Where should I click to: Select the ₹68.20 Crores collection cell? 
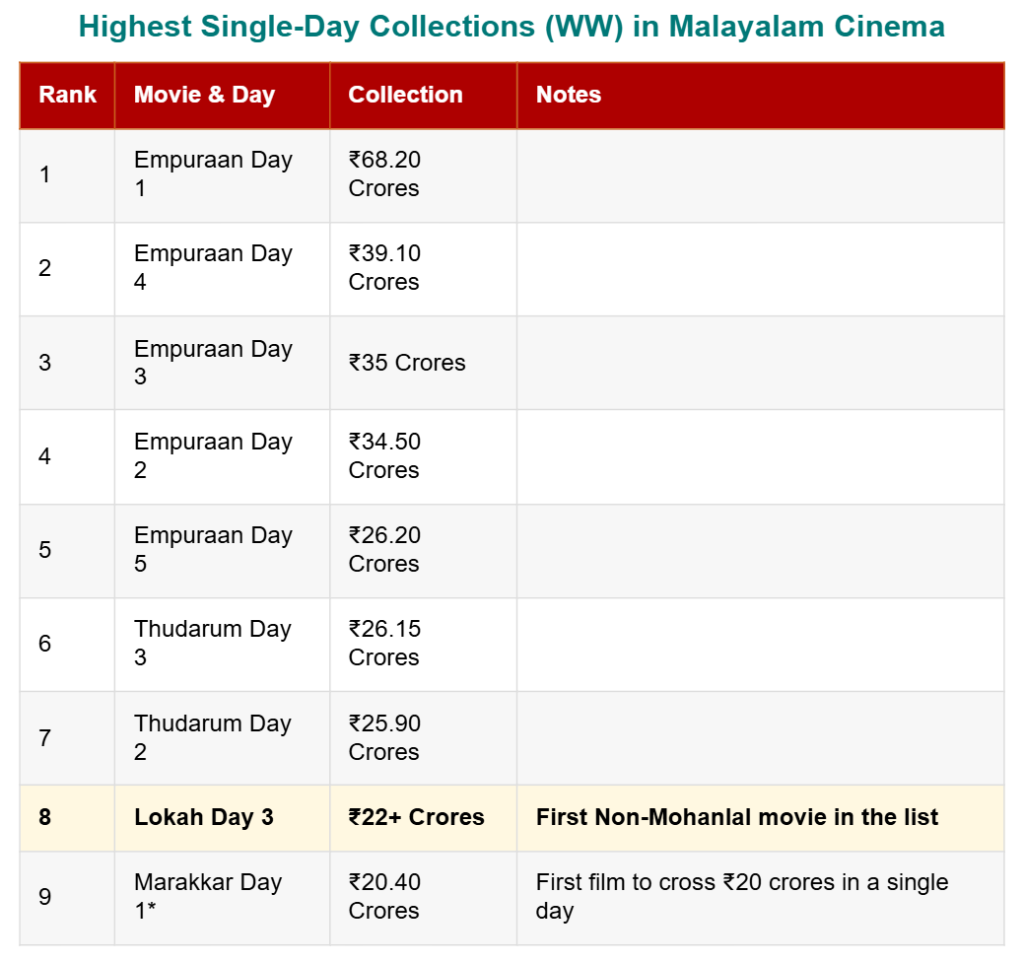[385, 174]
